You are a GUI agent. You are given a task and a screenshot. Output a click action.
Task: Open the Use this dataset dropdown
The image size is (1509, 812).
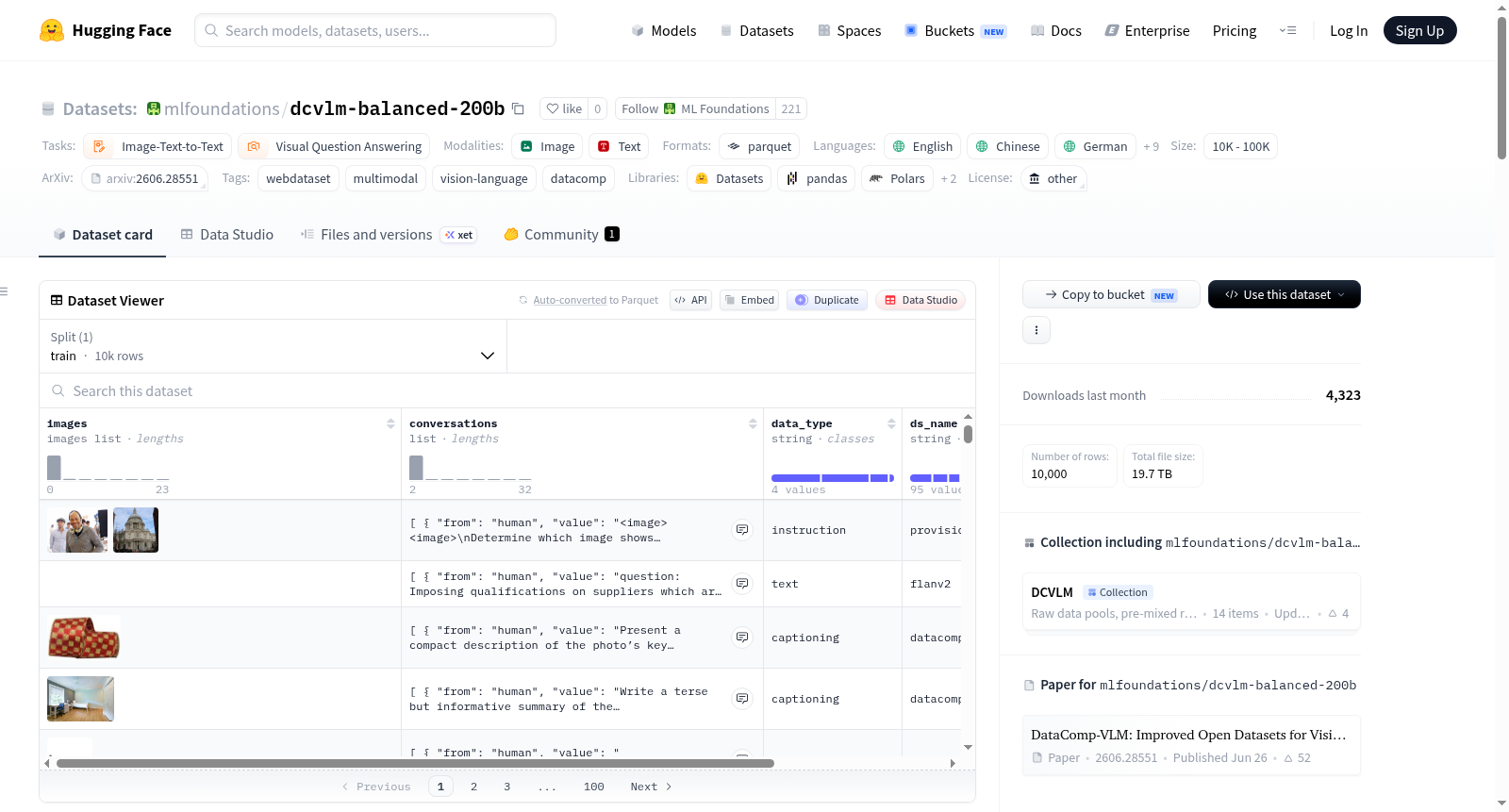tap(1285, 294)
